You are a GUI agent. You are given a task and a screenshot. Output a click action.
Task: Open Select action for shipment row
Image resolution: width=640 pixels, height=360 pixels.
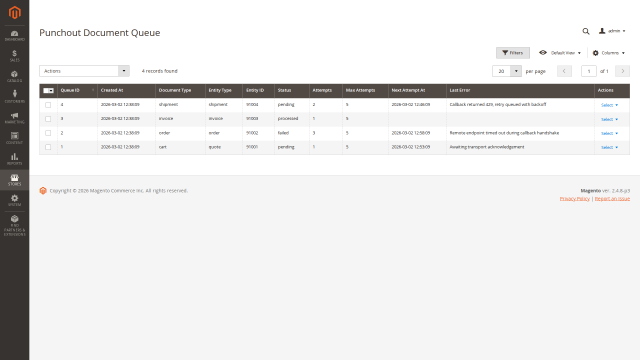point(609,105)
